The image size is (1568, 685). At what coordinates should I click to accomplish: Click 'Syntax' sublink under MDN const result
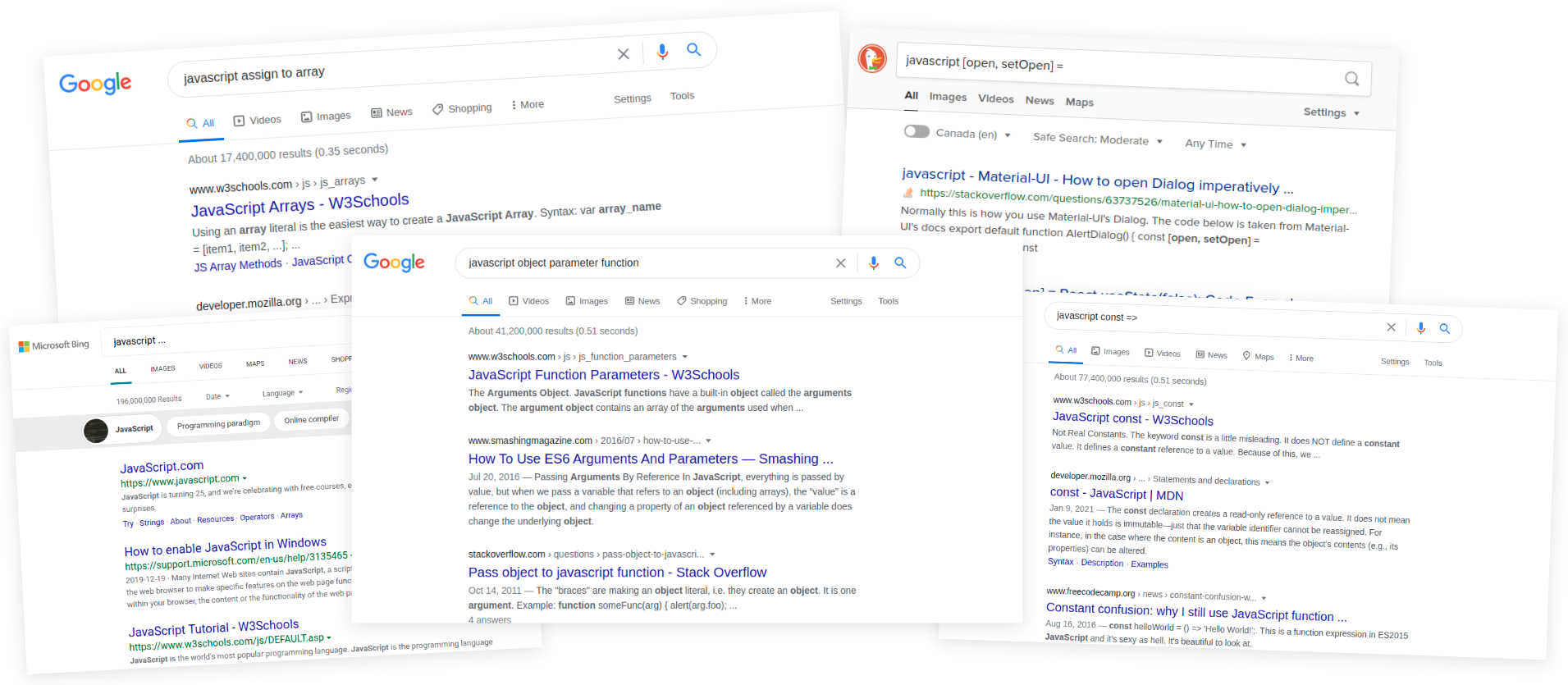pos(1060,561)
